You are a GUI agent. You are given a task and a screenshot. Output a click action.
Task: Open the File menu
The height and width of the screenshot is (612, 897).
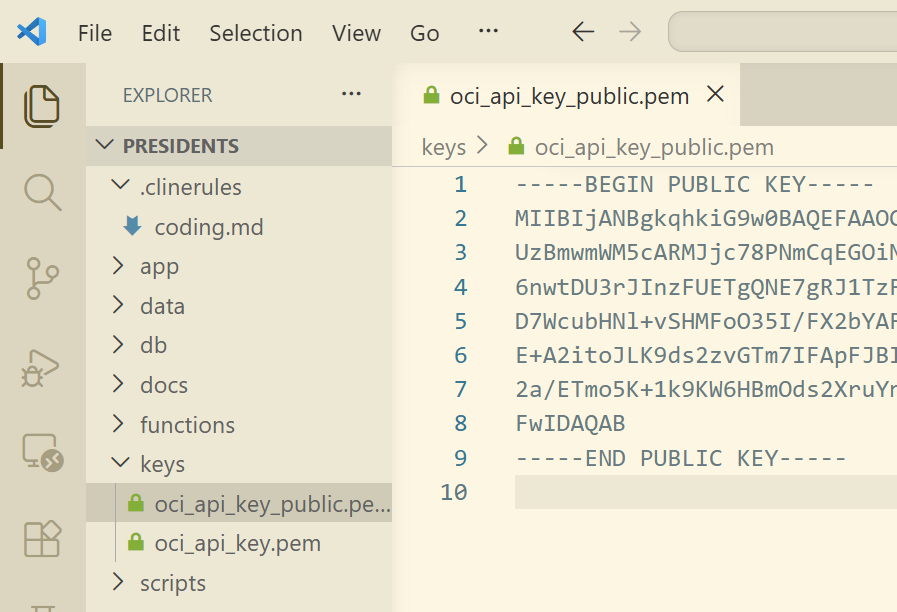95,33
